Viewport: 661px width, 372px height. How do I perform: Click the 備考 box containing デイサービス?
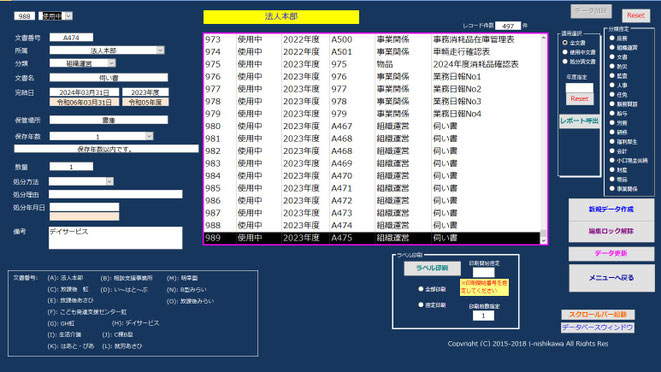(x=116, y=238)
